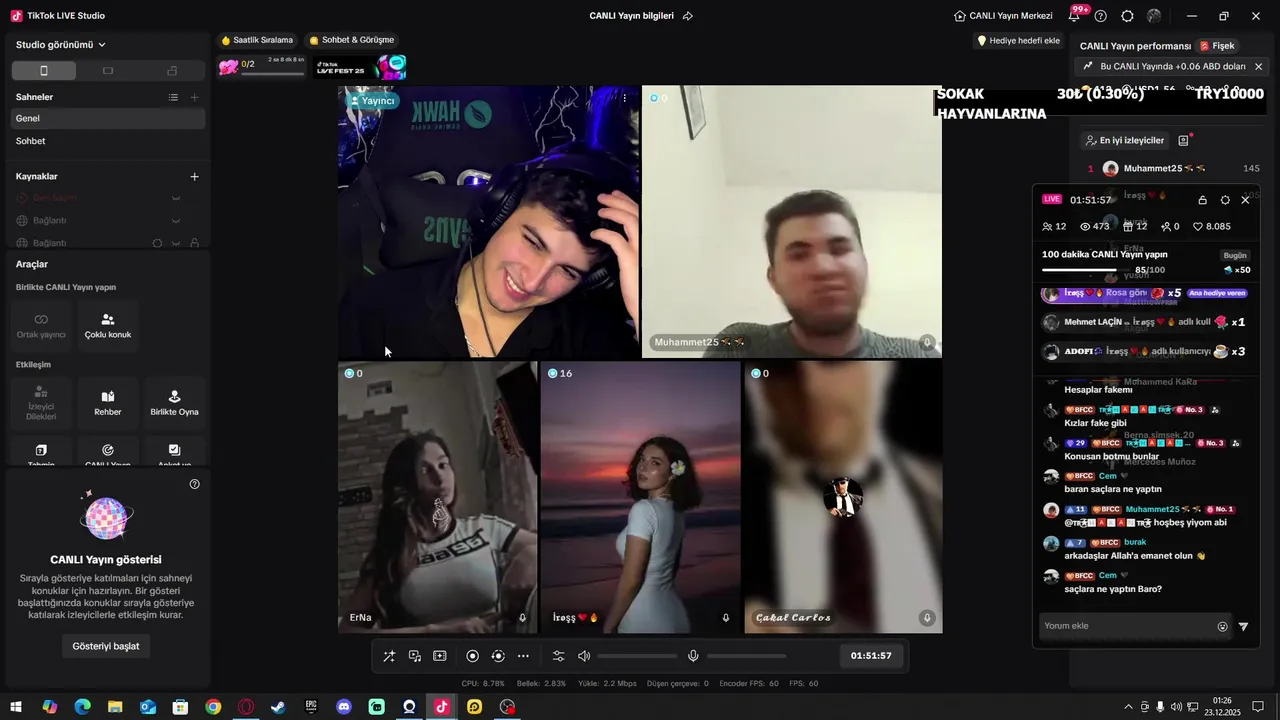Click the replay buffer record icon
Viewport: 1280px width, 720px height.
[498, 656]
